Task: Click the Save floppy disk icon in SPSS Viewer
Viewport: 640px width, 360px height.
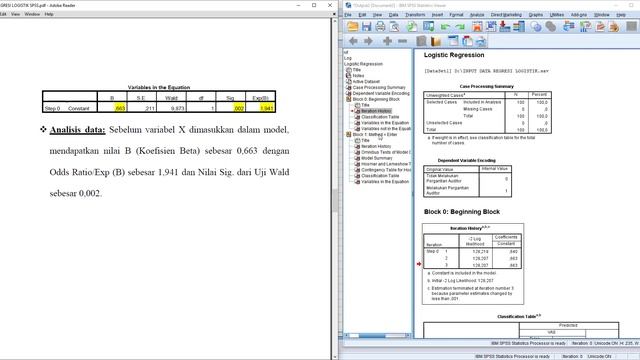Action: click(x=366, y=27)
